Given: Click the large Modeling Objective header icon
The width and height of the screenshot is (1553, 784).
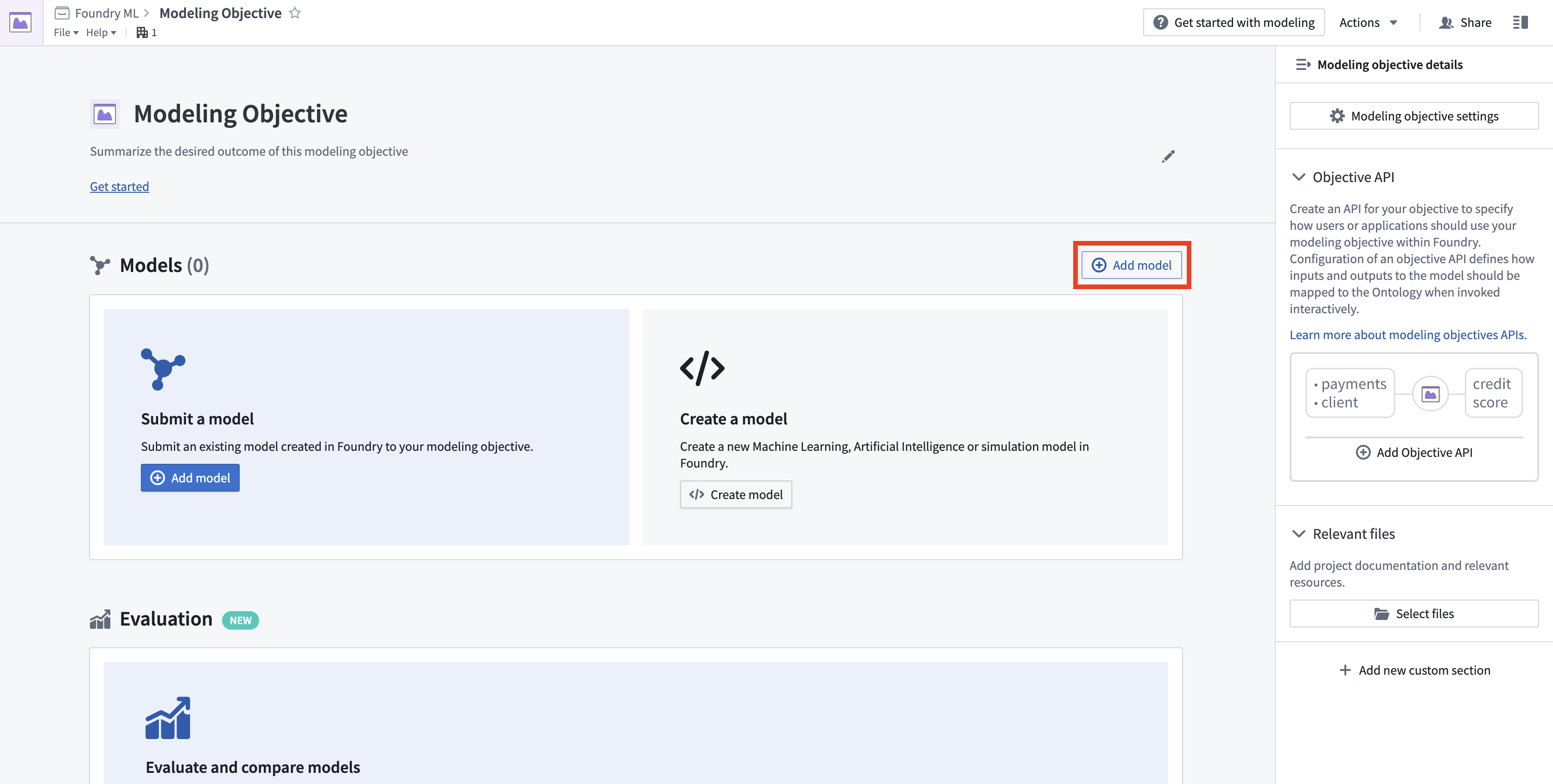Looking at the screenshot, I should (x=105, y=114).
